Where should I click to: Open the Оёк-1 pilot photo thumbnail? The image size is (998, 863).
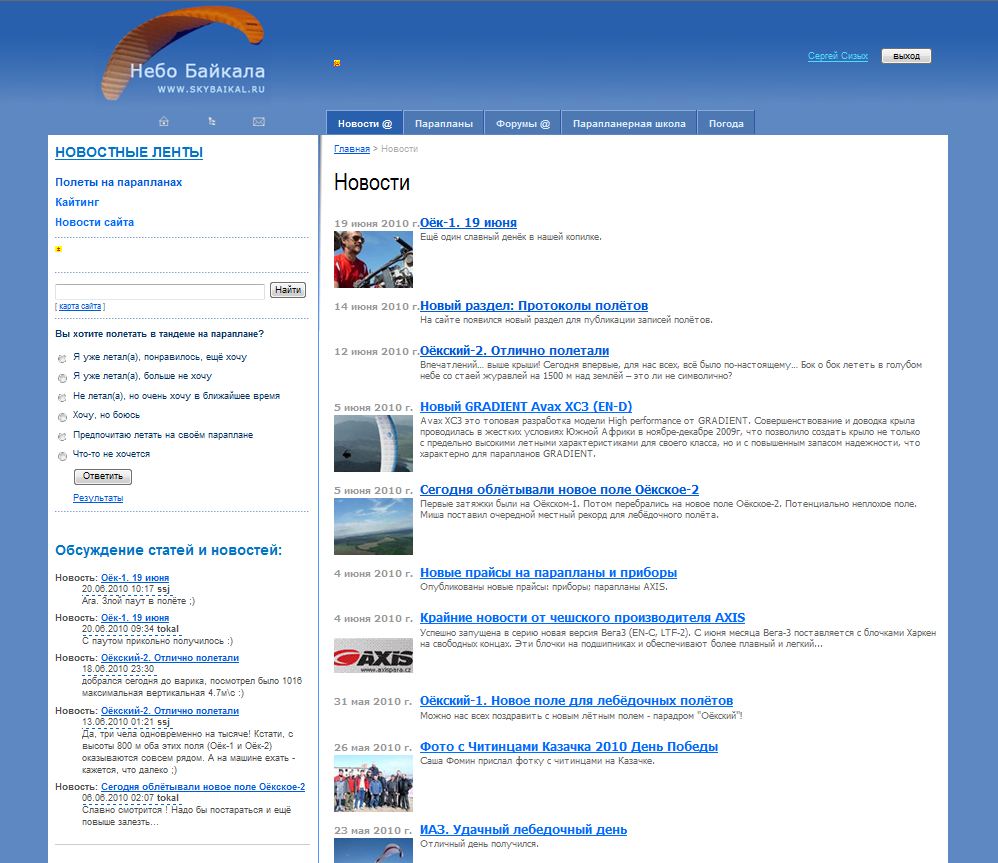click(x=373, y=259)
